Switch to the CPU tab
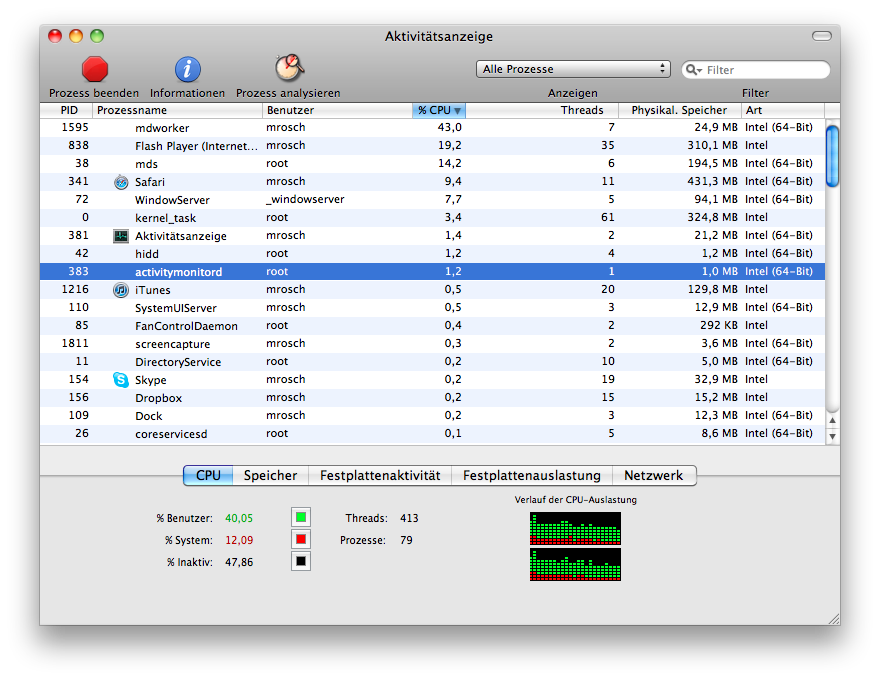This screenshot has width=880, height=680. [x=208, y=475]
